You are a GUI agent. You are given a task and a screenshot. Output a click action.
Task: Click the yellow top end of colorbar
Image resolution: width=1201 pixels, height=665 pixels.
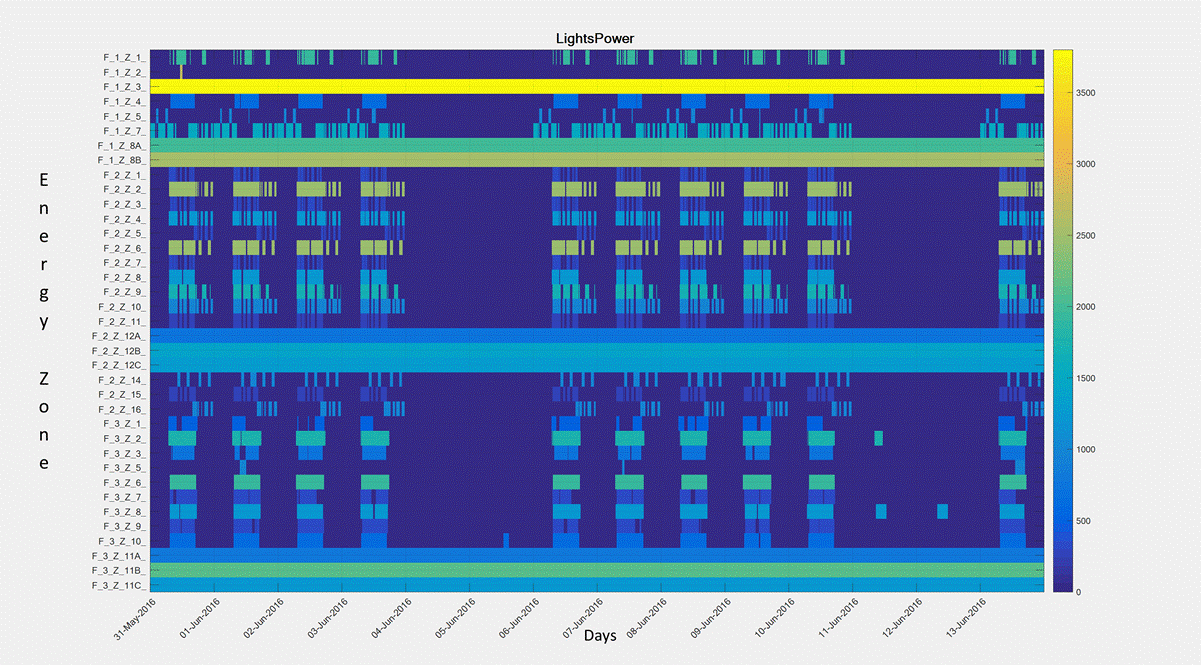tap(1062, 54)
